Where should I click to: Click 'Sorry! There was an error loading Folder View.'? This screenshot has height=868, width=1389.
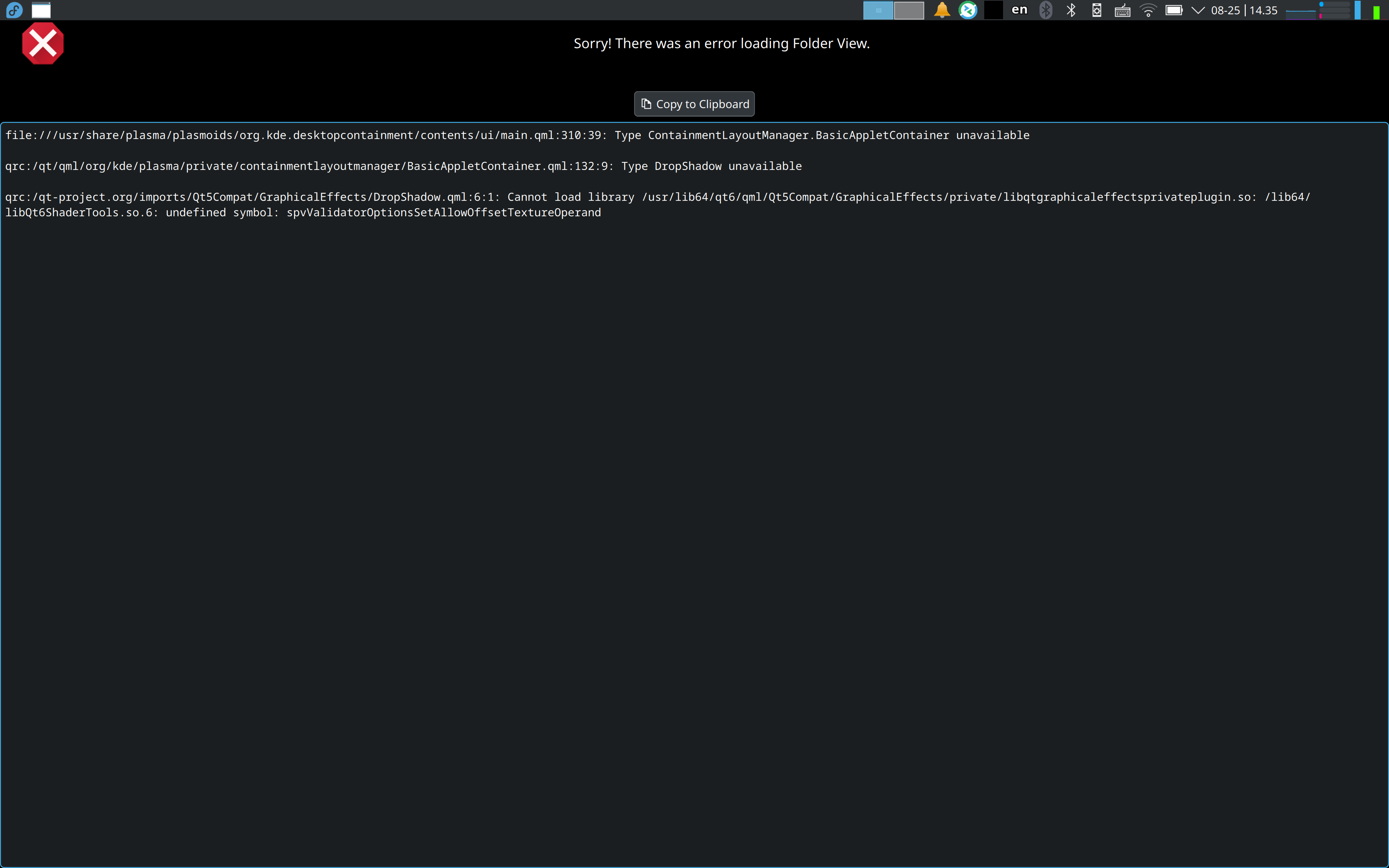(x=722, y=44)
